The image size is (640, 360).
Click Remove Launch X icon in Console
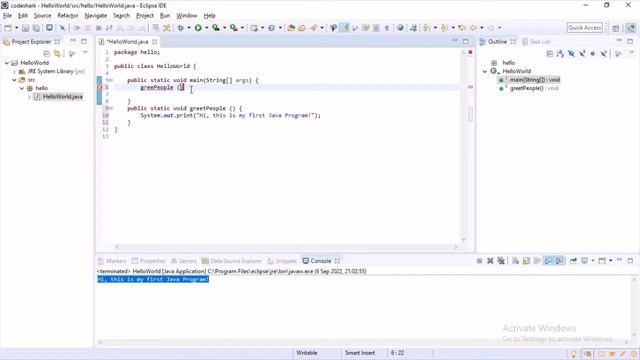(490, 261)
